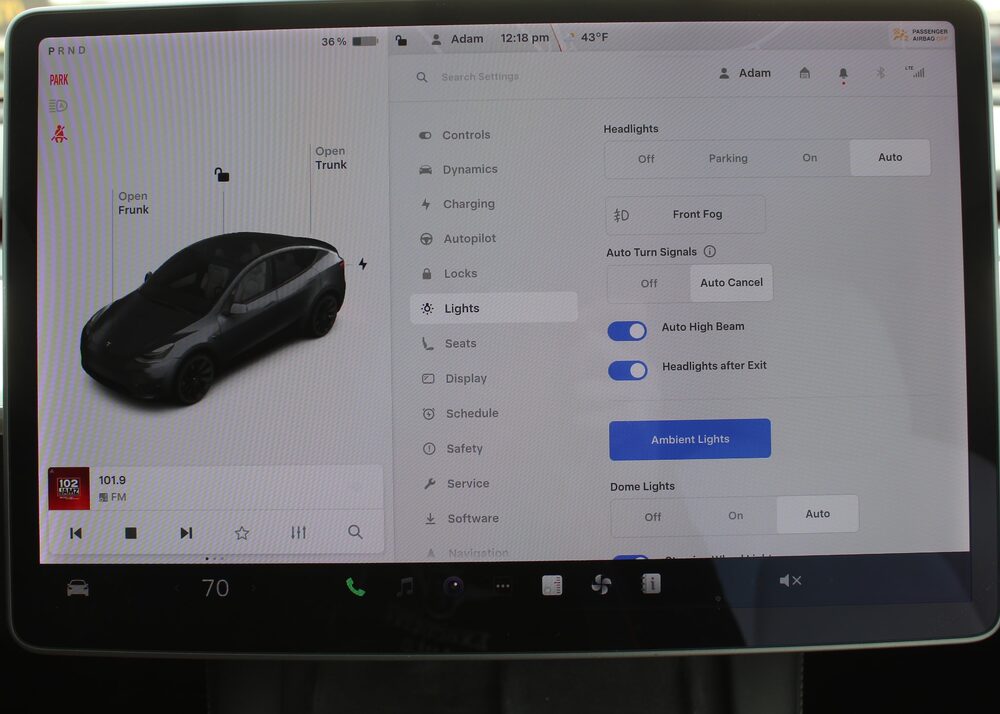This screenshot has width=1000, height=714.
Task: Open charge port via lightning bolt
Action: point(362,264)
